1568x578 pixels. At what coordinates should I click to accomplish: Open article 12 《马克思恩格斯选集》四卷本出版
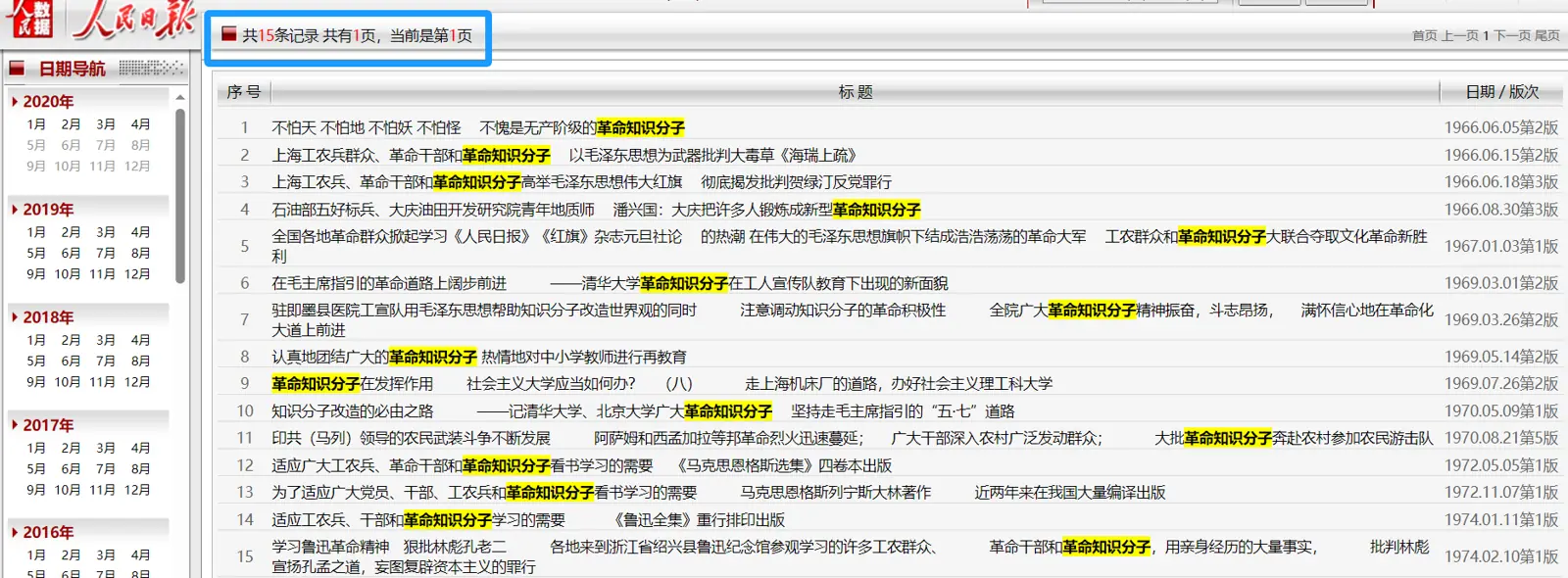pyautogui.click(x=581, y=465)
